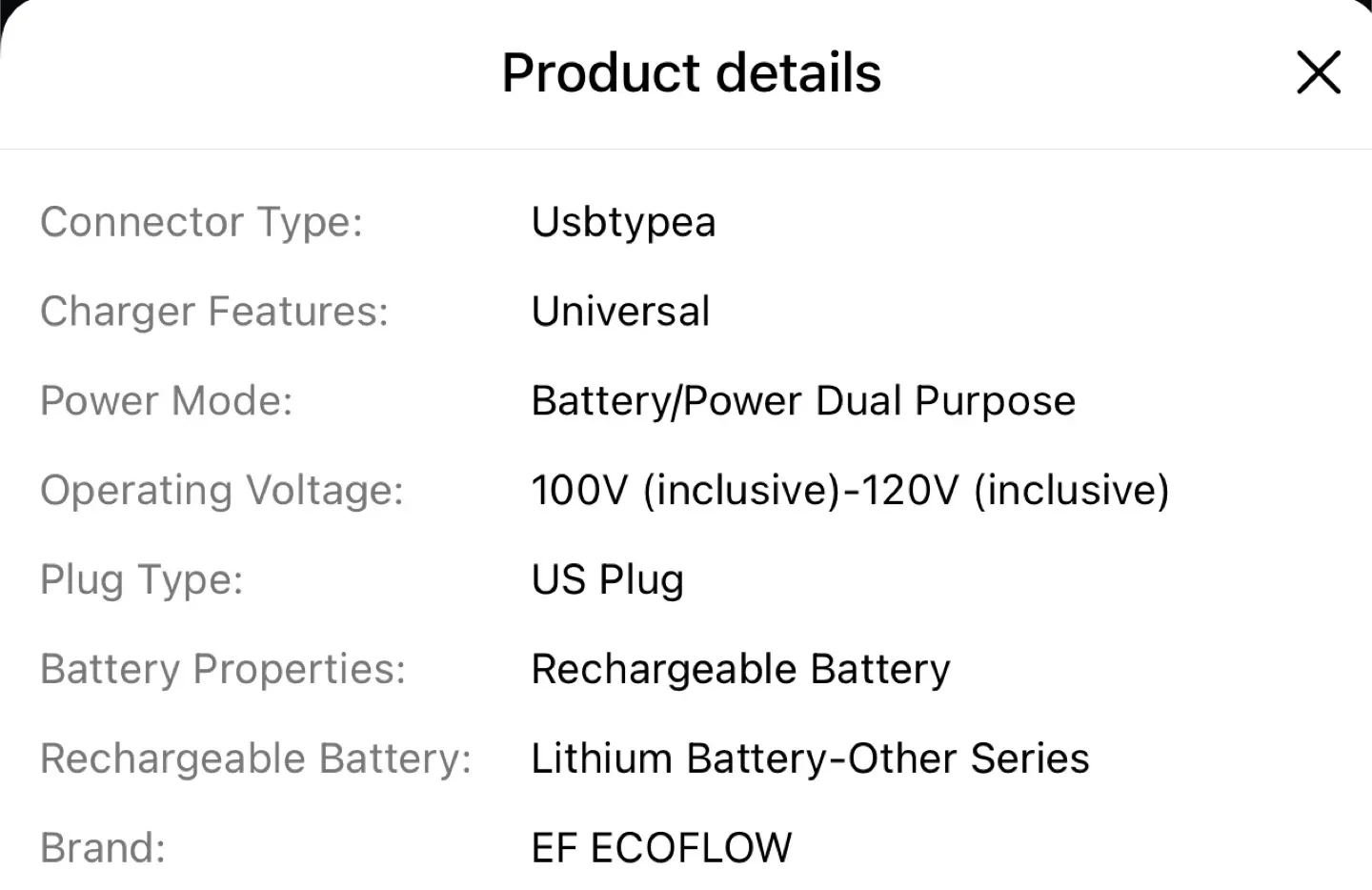This screenshot has height=890, width=1372.
Task: Select the Charger Features label
Action: (213, 312)
